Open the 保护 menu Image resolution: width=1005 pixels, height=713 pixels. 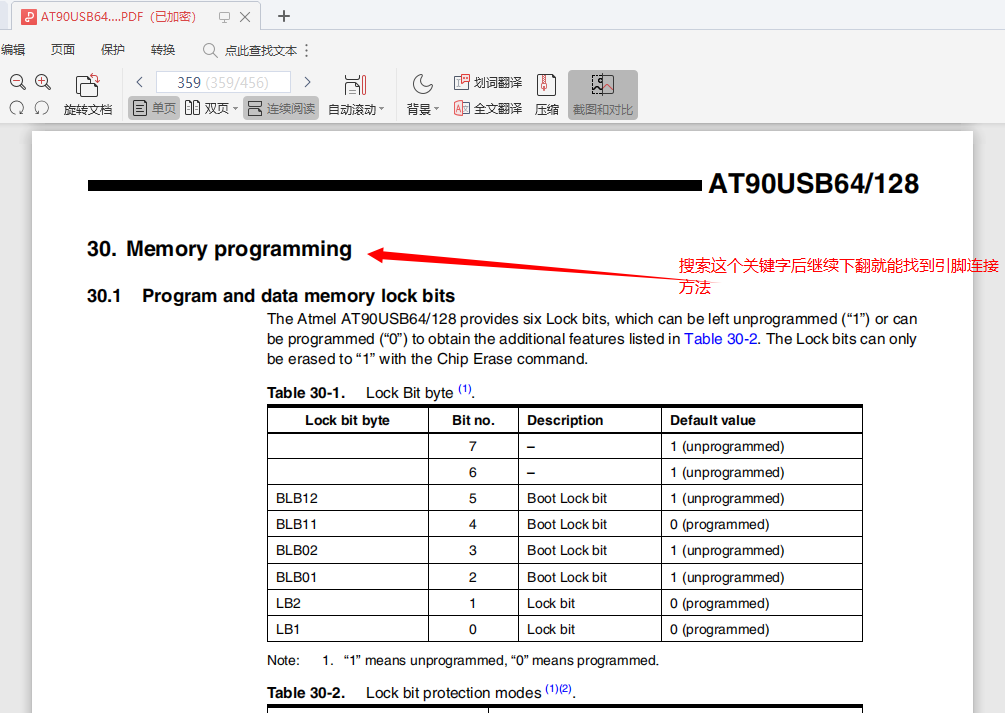113,50
